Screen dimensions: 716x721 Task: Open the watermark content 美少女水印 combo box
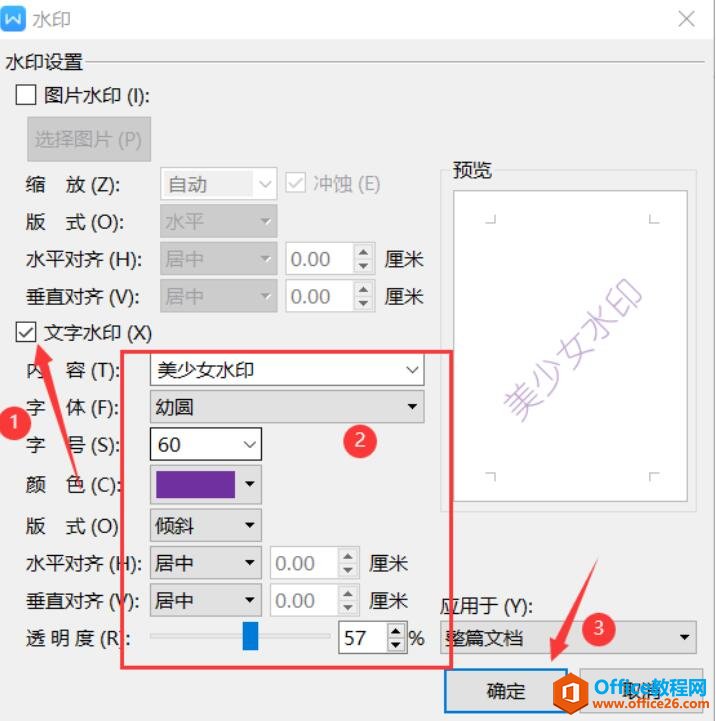coord(287,369)
